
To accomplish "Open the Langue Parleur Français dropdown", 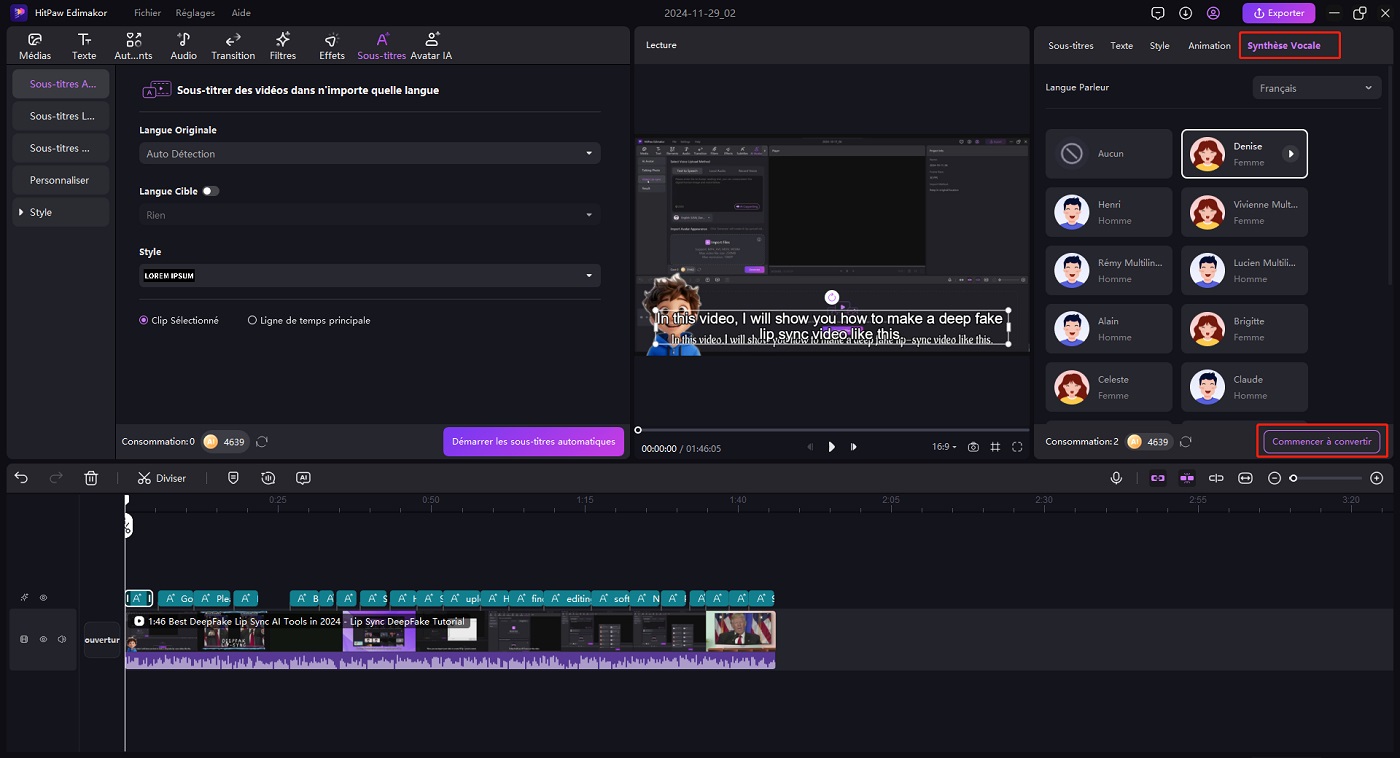I will [1316, 88].
